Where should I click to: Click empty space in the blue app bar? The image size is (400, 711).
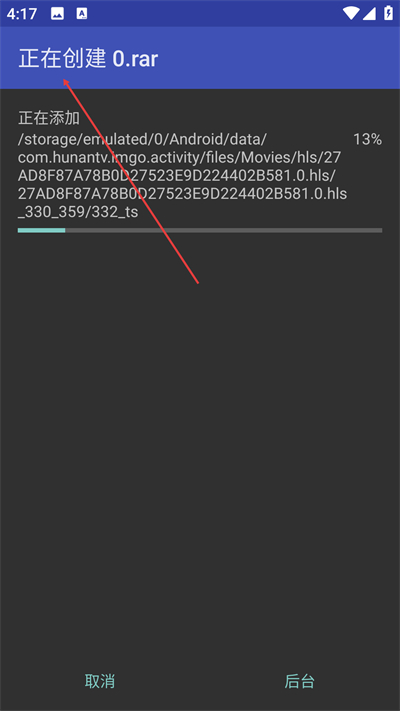pos(277,58)
